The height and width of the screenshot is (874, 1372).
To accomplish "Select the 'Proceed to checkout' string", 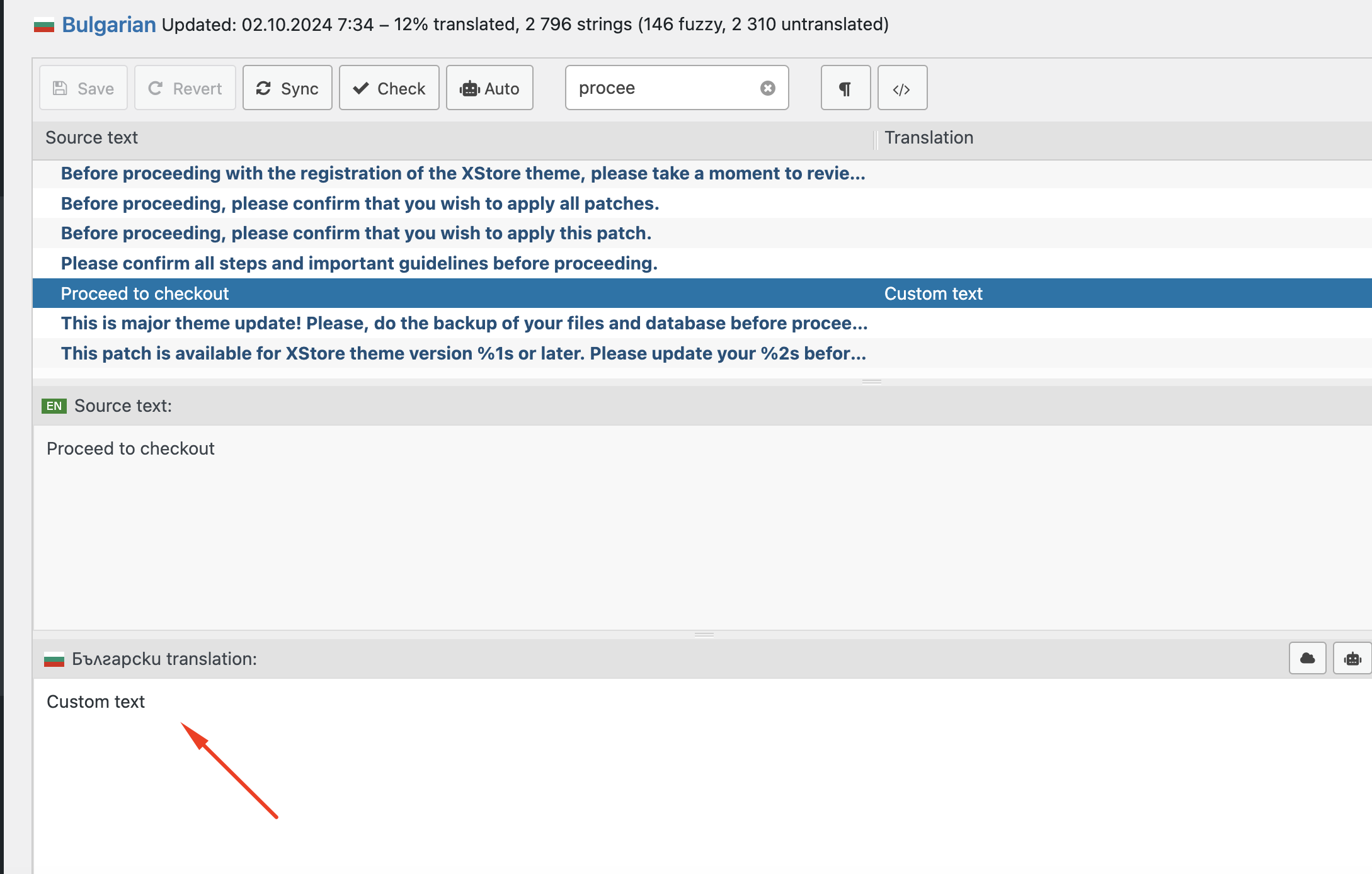I will pyautogui.click(x=144, y=293).
